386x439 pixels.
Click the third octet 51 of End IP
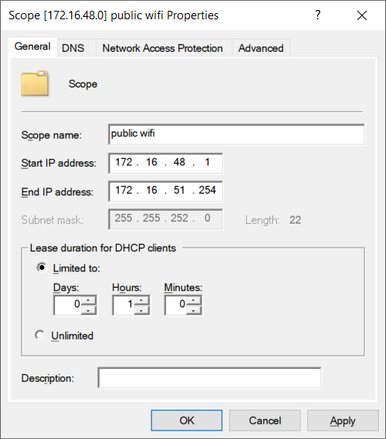point(179,190)
